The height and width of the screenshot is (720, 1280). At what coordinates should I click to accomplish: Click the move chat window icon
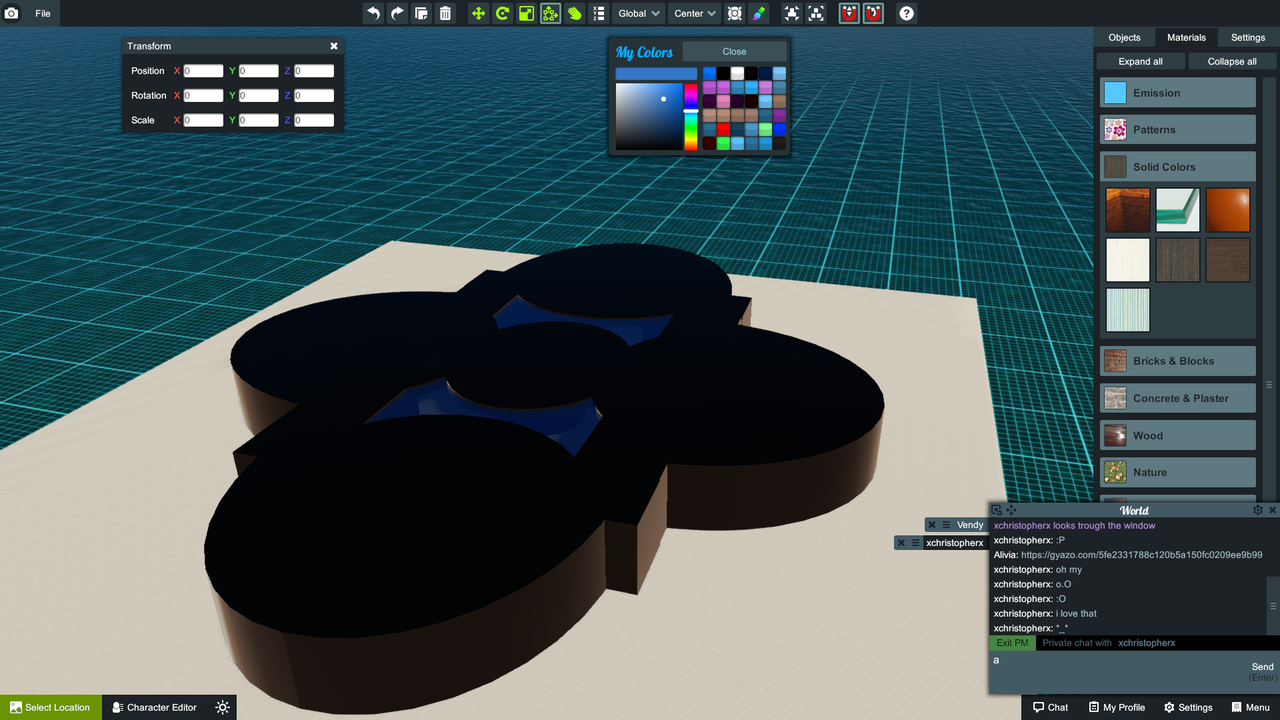1011,510
